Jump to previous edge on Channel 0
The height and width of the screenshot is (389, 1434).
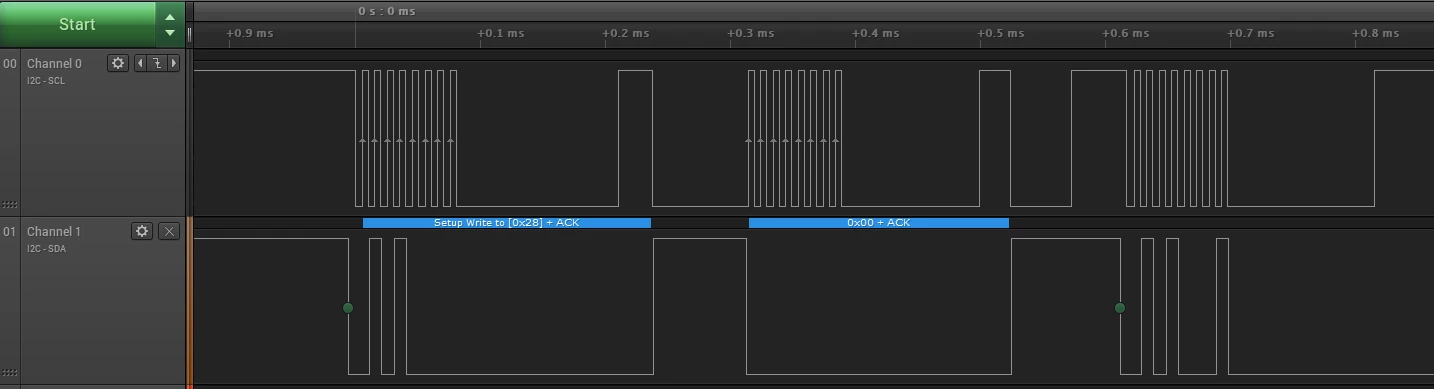click(139, 63)
